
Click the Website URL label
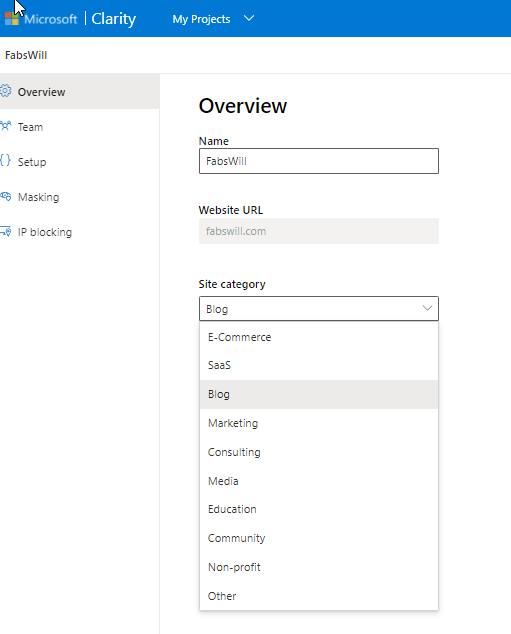[230, 210]
